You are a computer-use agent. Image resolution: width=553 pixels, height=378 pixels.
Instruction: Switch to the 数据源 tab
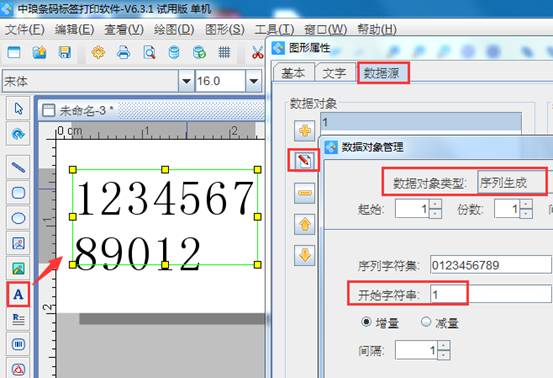tap(382, 73)
